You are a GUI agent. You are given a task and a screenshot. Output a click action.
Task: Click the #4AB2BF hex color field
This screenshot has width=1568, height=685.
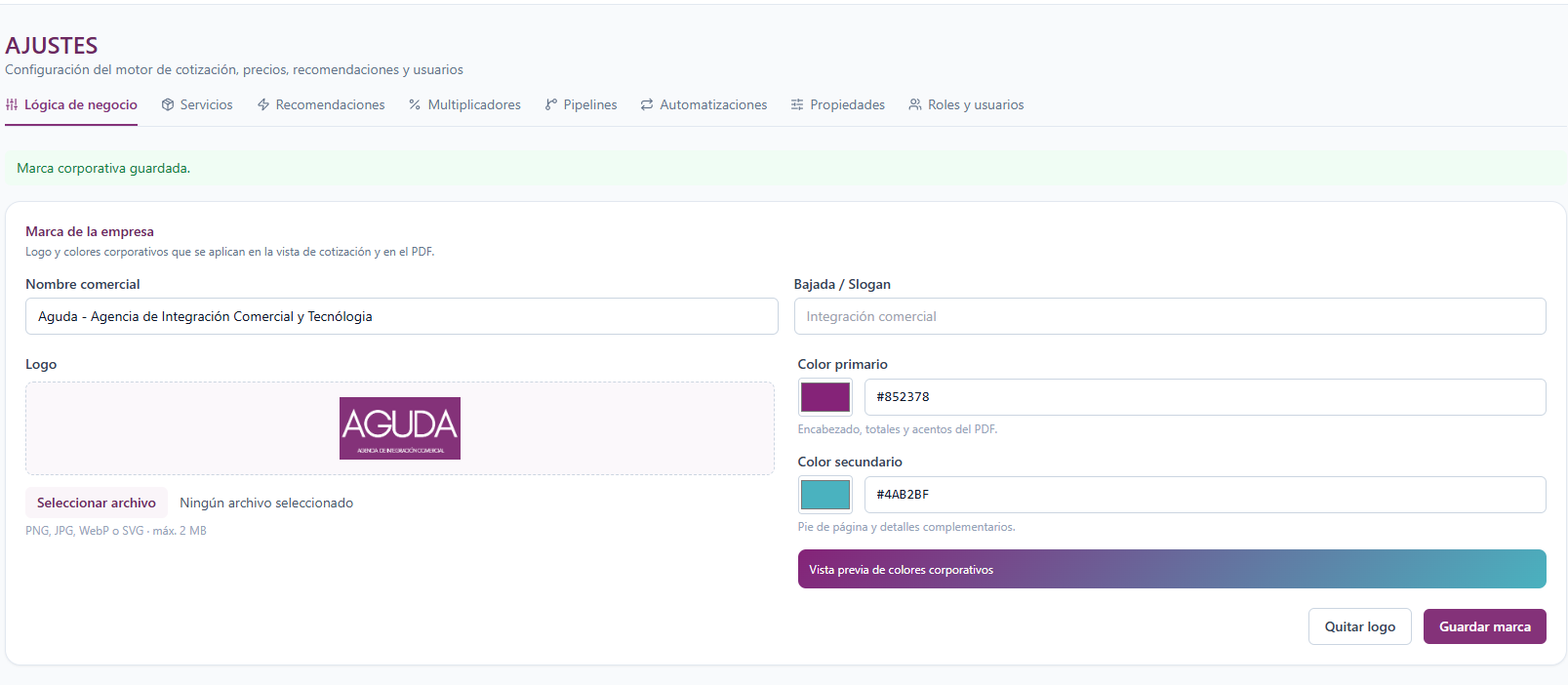[x=1205, y=495]
